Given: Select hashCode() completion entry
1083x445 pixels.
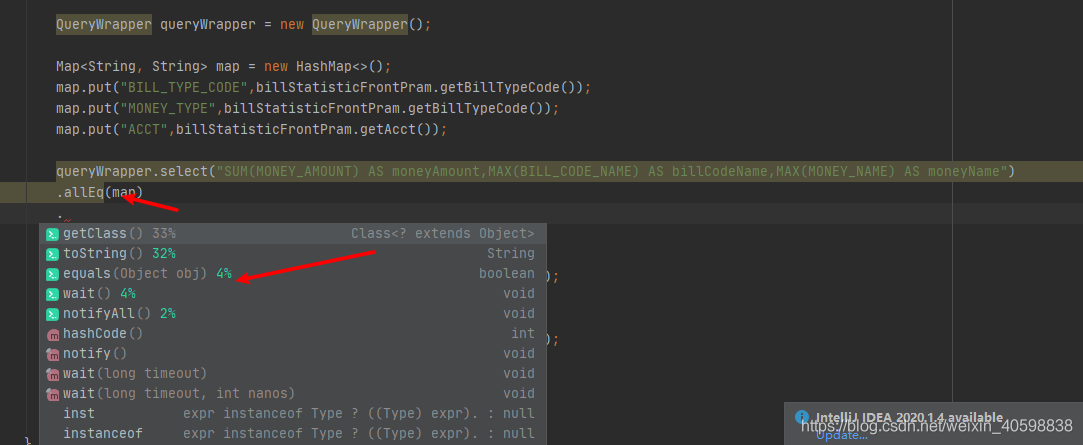Looking at the screenshot, I should 292,334.
